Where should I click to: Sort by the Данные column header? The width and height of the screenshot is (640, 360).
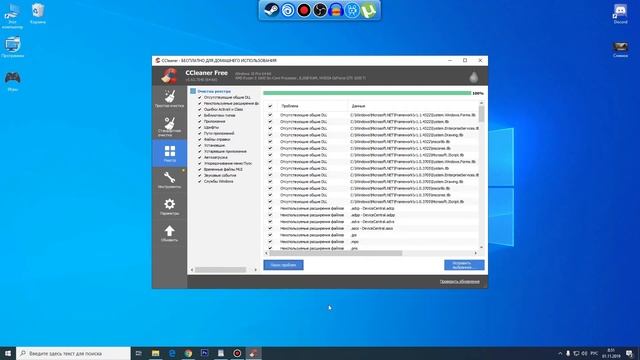(413, 106)
